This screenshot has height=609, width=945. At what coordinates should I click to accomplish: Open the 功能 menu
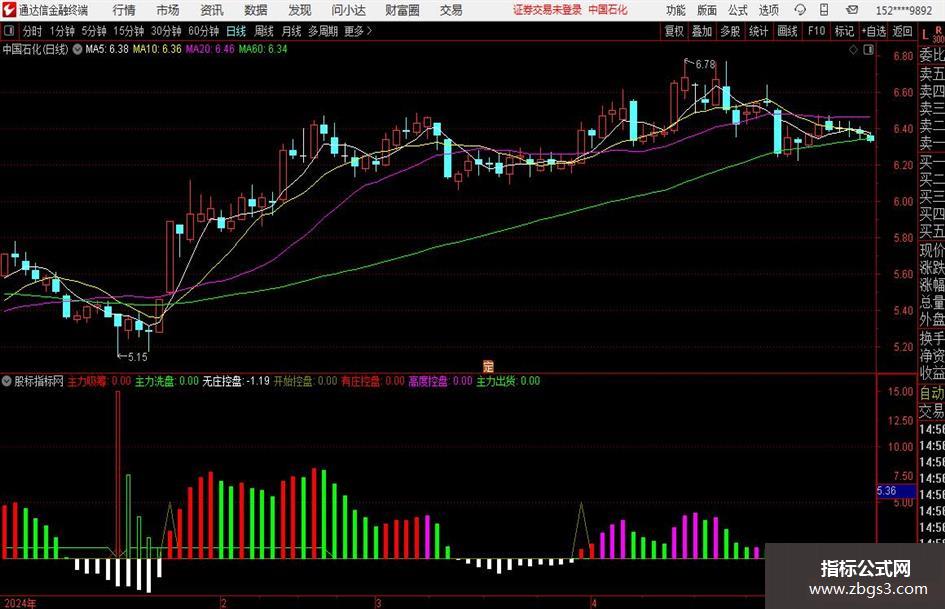click(x=676, y=10)
